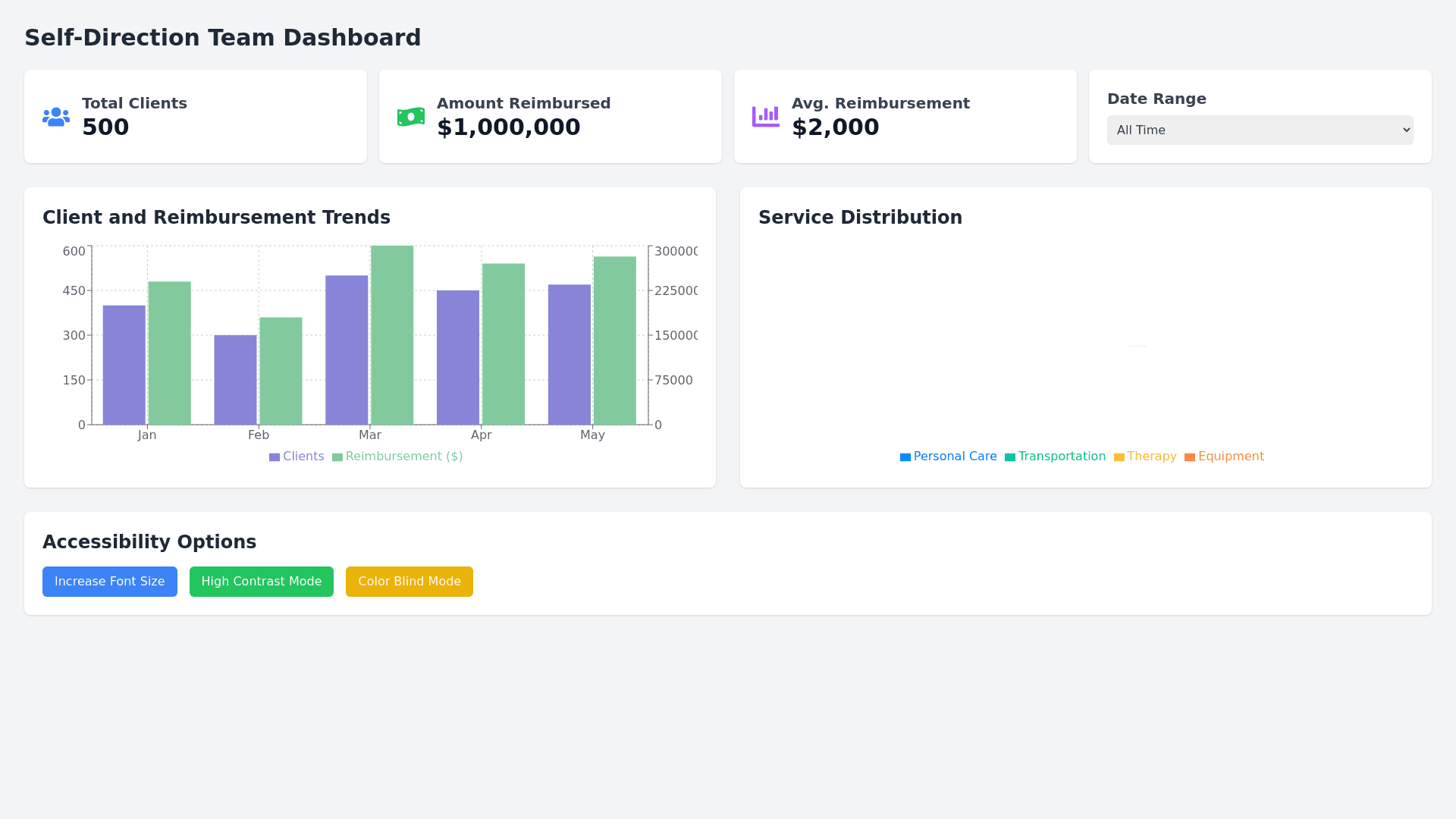The image size is (1456, 819).
Task: Click the purple bar chart icon
Action: click(x=765, y=117)
